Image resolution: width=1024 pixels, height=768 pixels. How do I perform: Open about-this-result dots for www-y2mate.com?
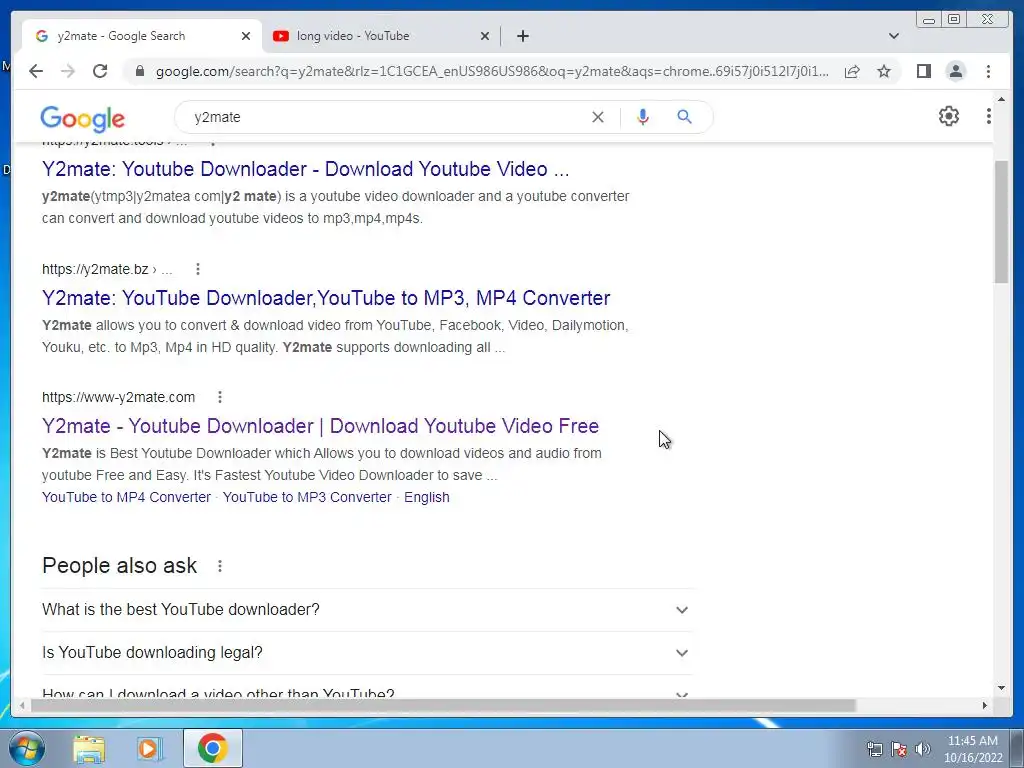(220, 397)
